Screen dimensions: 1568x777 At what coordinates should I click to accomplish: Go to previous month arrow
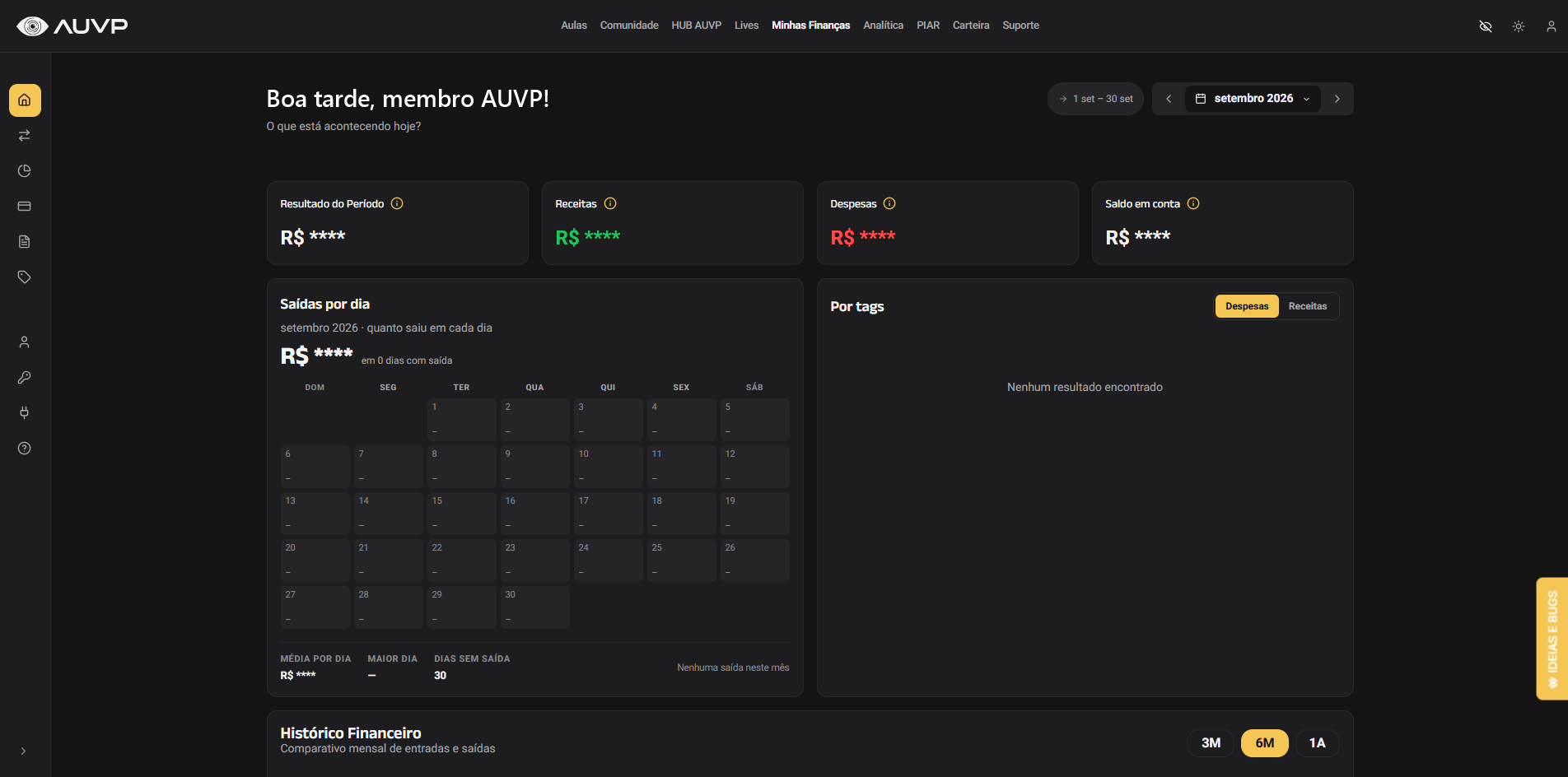[1169, 99]
